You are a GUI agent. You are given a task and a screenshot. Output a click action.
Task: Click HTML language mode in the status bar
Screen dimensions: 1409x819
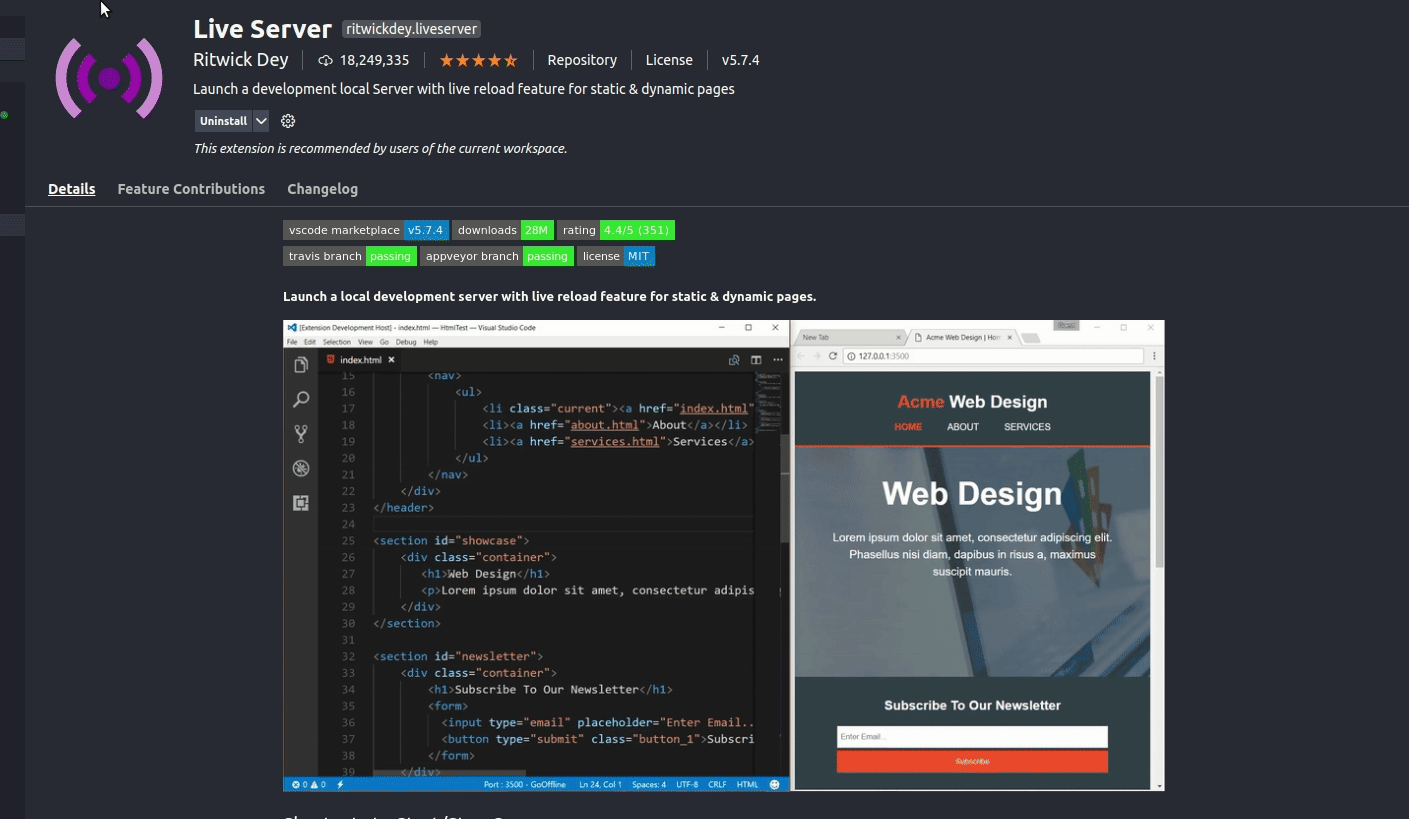point(746,784)
